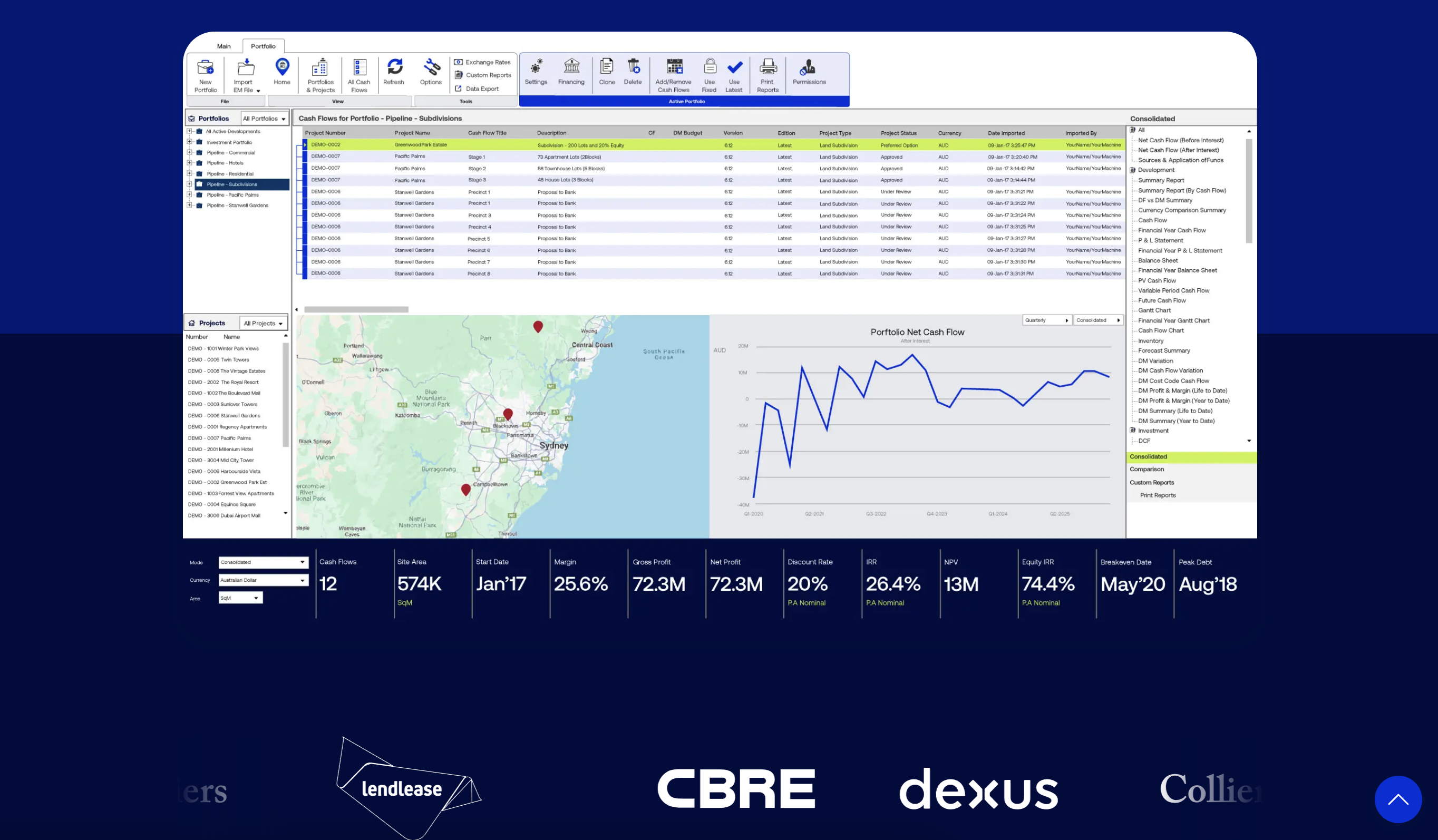
Task: Switch to the Main ribbon tab
Action: (x=224, y=46)
